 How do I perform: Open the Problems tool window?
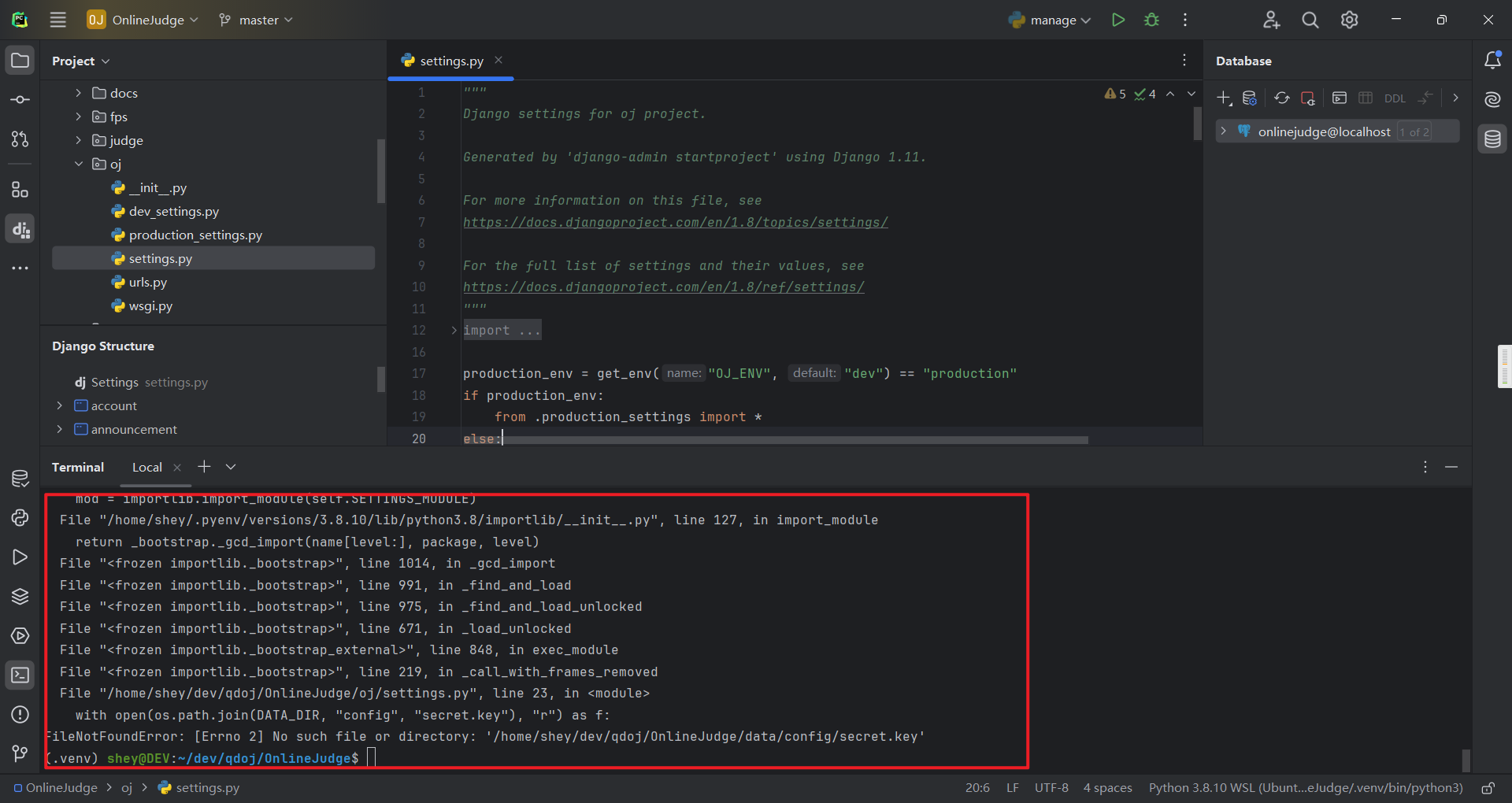tap(20, 714)
